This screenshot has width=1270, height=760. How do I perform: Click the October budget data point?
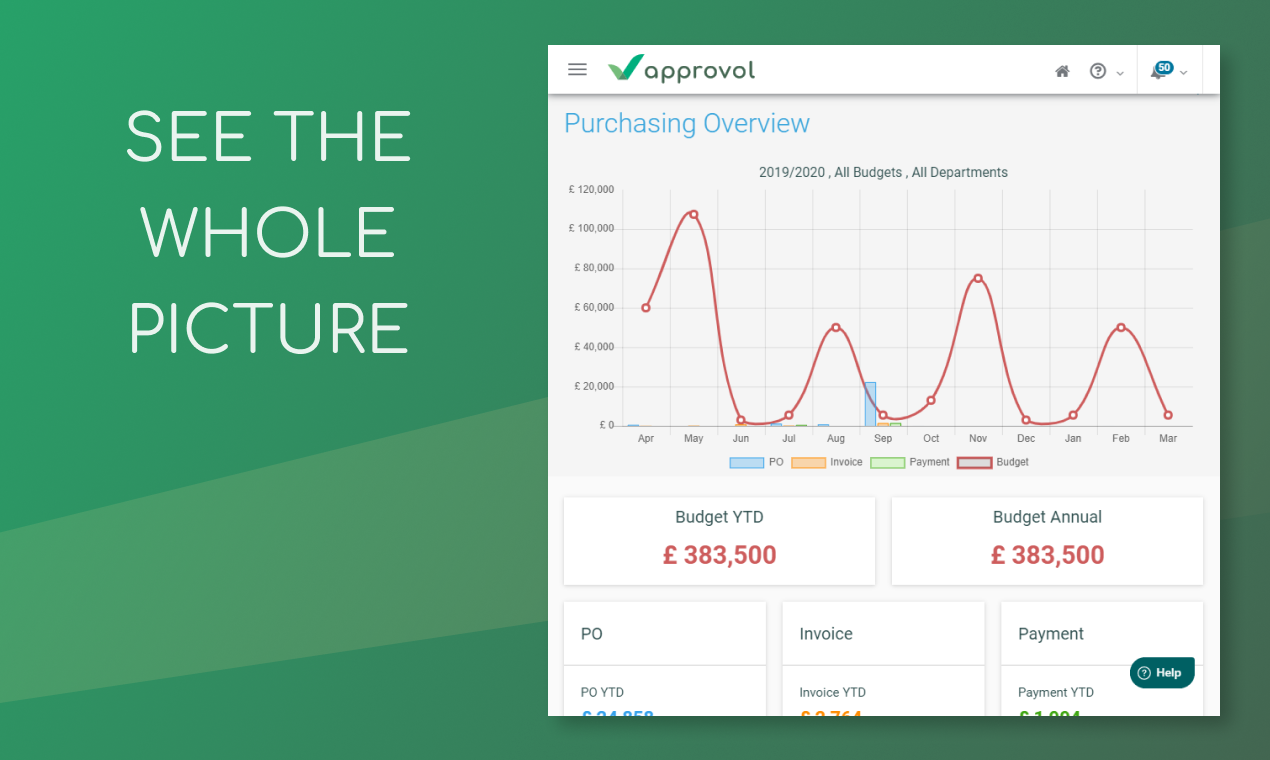click(931, 401)
